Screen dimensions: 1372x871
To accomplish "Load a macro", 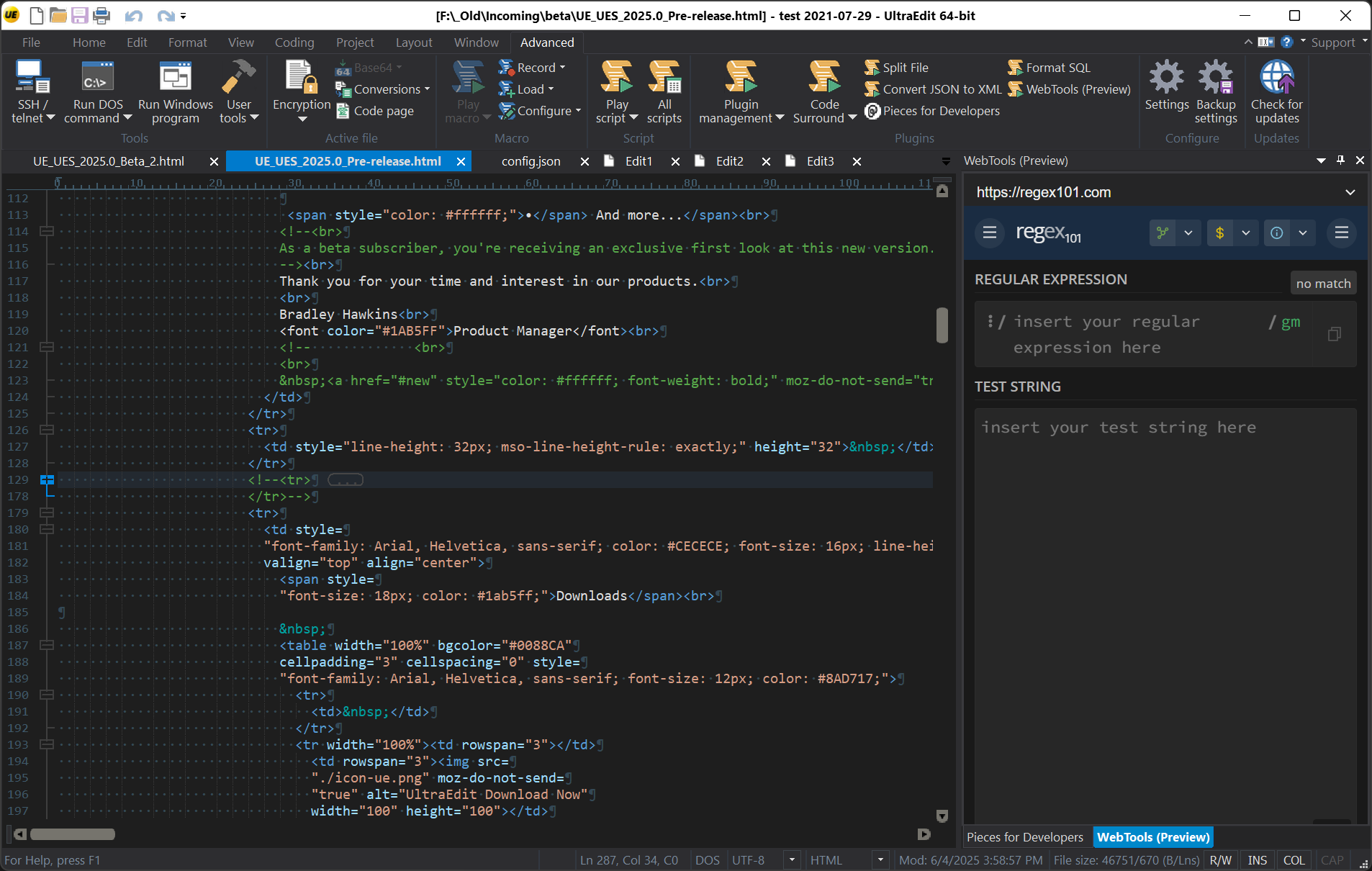I will (x=527, y=89).
